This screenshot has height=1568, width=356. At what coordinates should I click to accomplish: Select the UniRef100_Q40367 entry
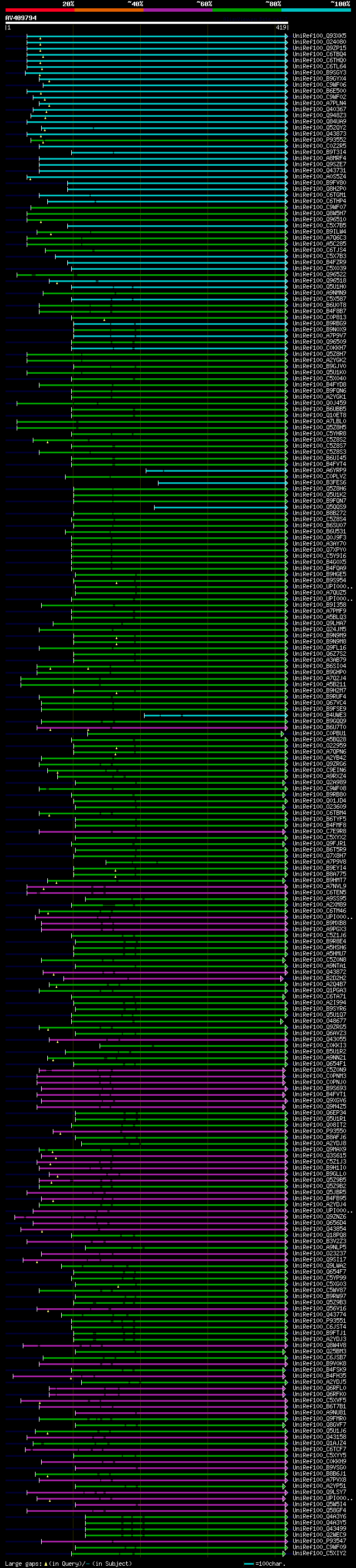pyautogui.click(x=319, y=109)
